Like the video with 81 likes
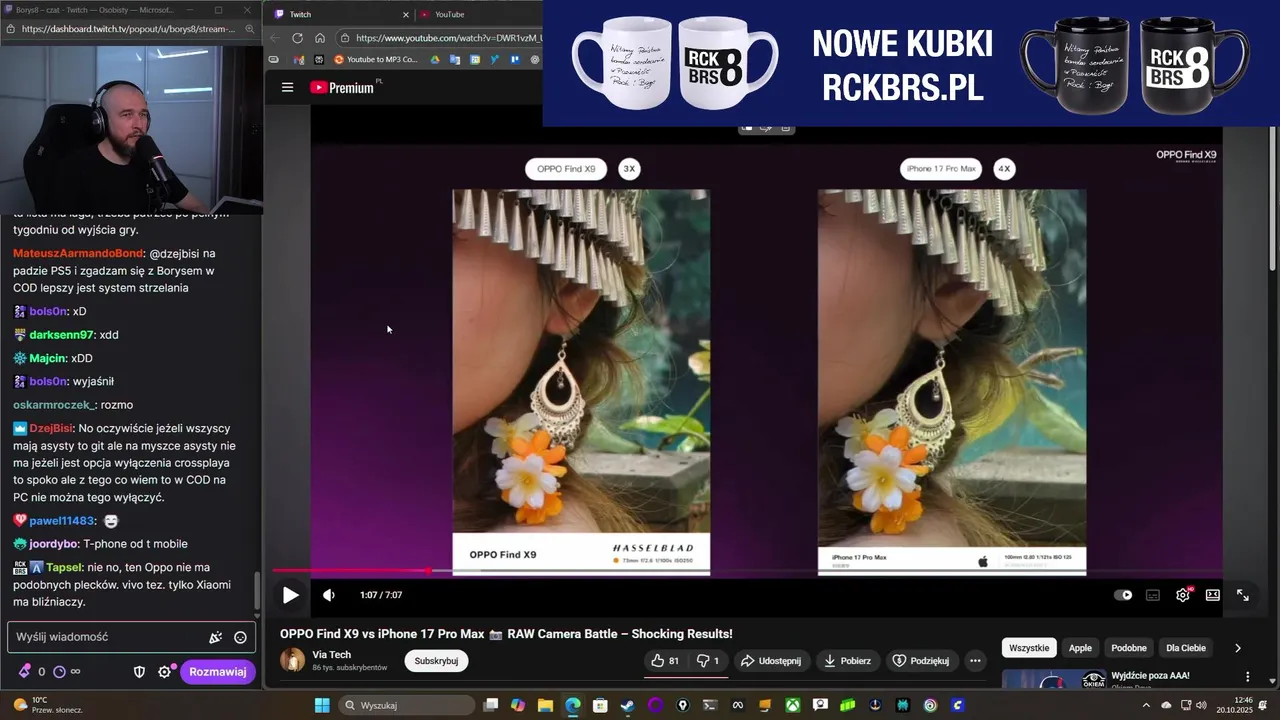Image resolution: width=1280 pixels, height=720 pixels. coord(665,661)
